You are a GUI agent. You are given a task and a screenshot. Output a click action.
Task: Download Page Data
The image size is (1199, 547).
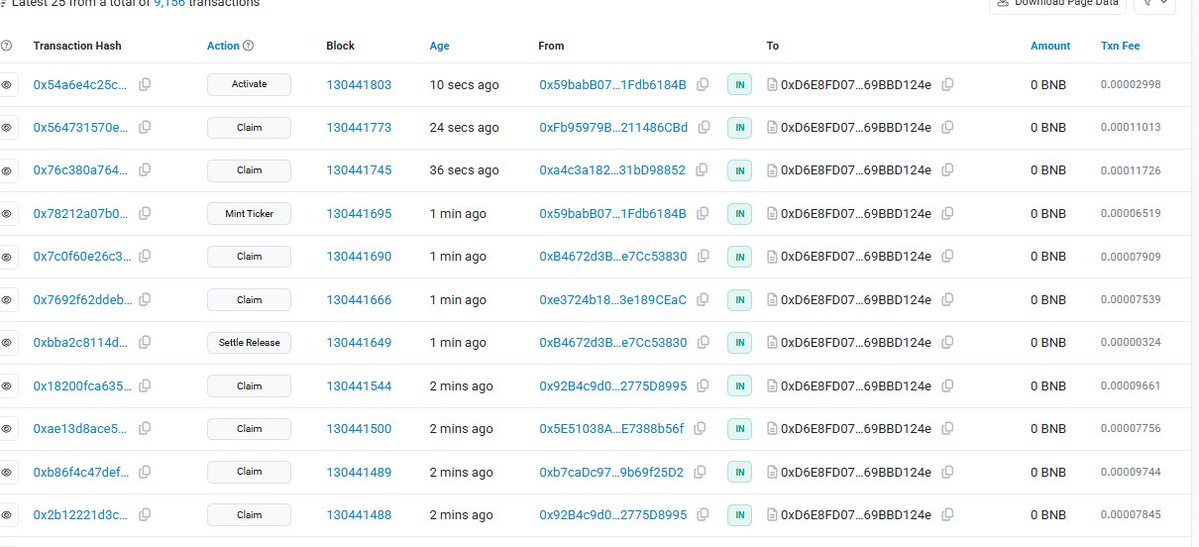1058,4
